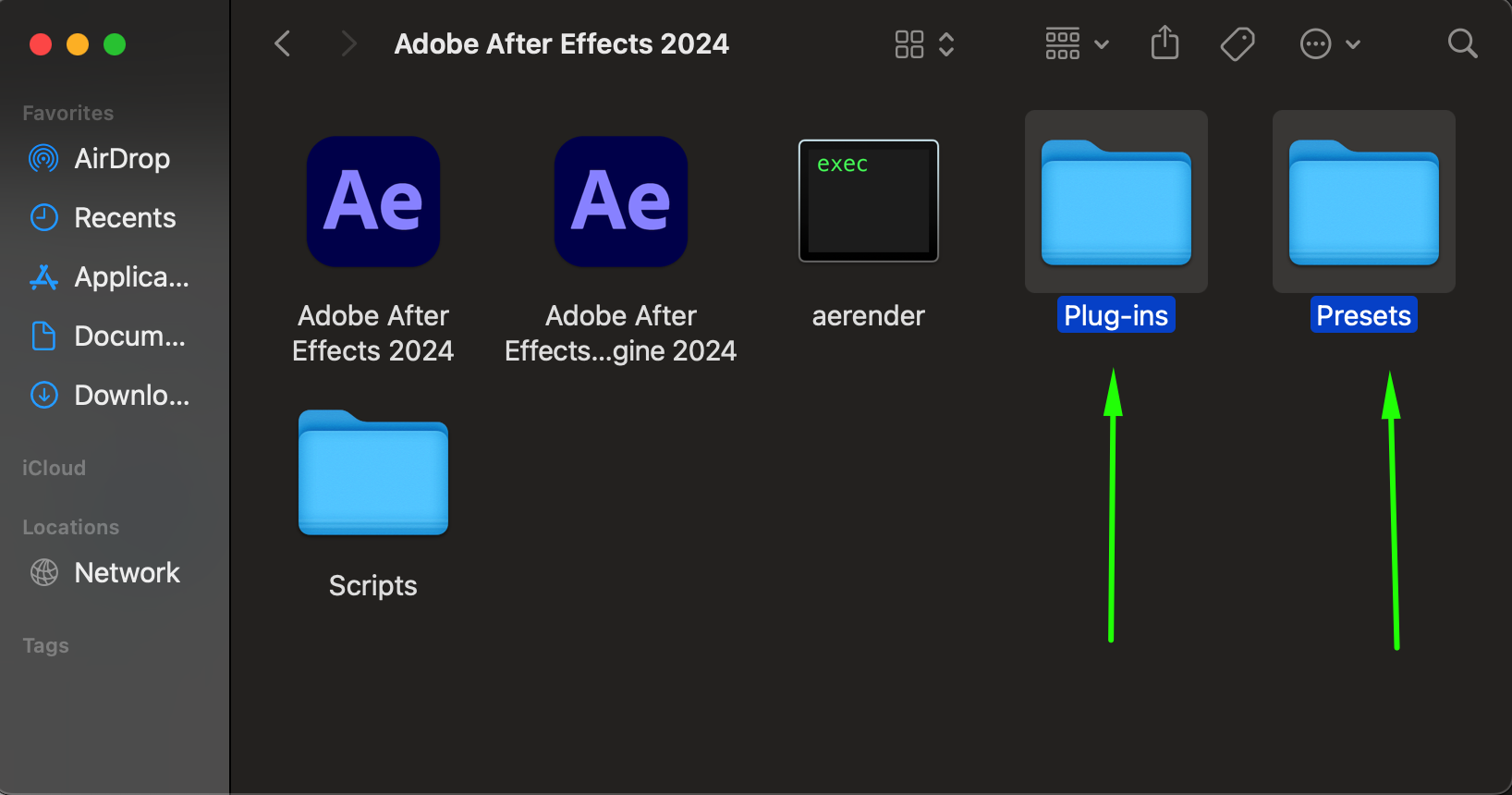This screenshot has width=1512, height=795.
Task: Open the Plug-ins folder
Action: (1116, 203)
